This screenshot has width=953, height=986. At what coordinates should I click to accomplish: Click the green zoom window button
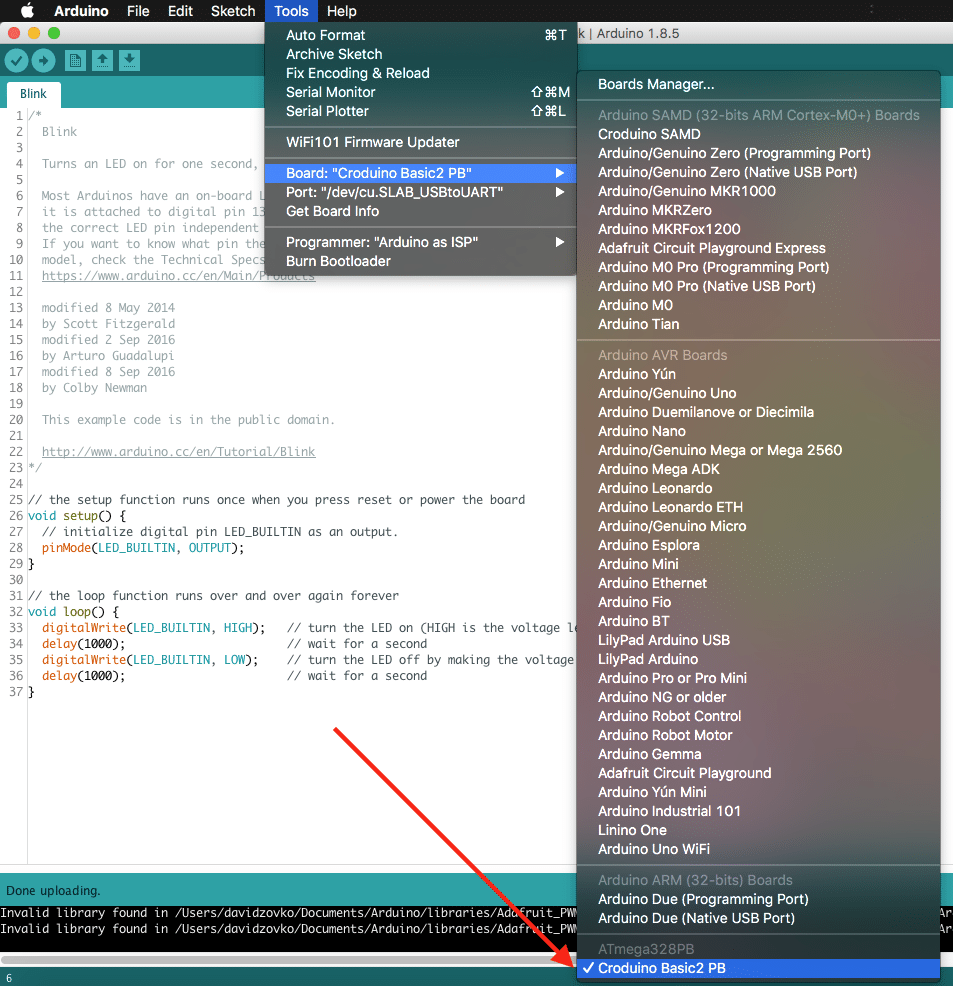54,33
